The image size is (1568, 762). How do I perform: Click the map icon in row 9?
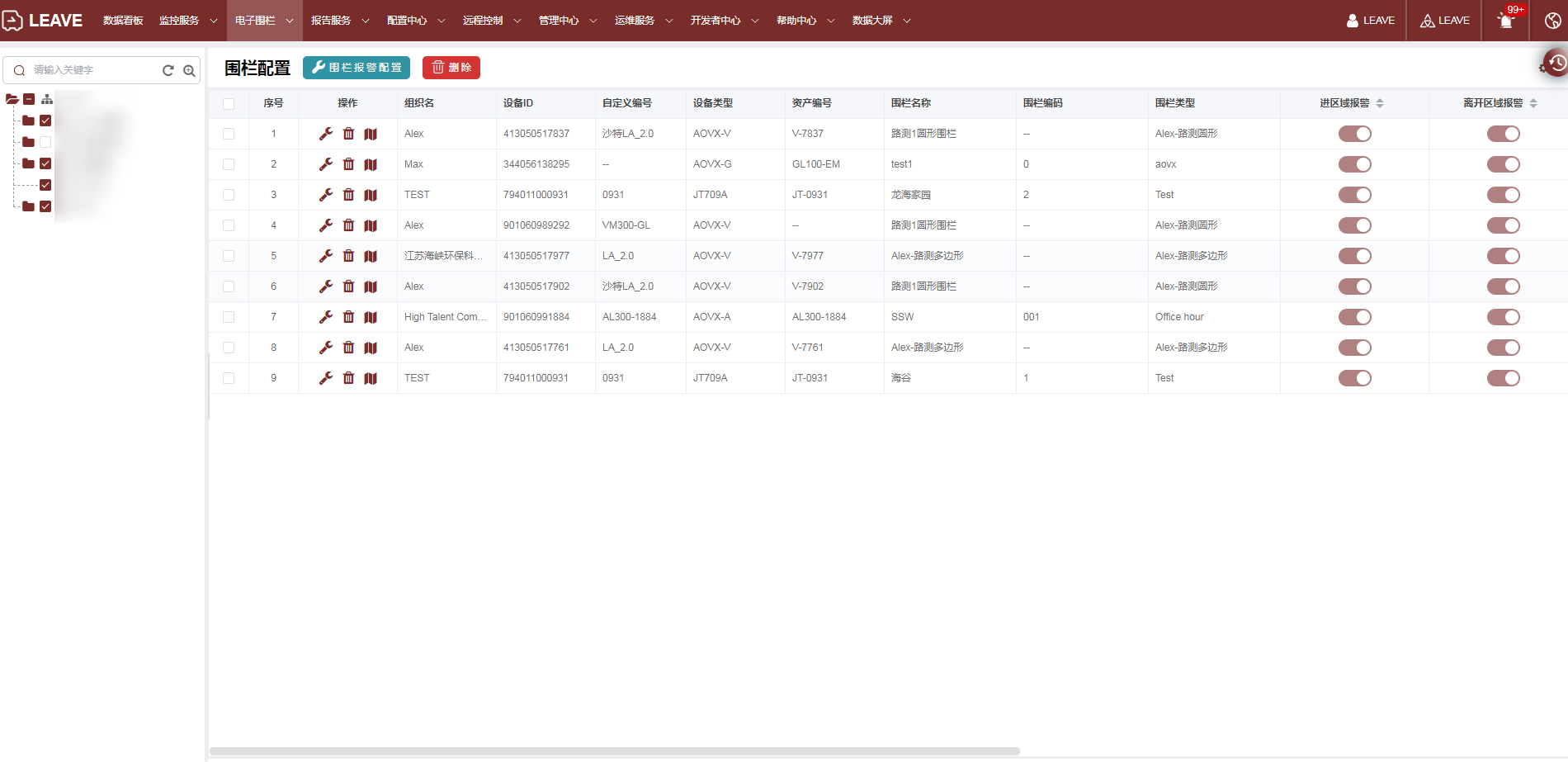click(x=371, y=378)
